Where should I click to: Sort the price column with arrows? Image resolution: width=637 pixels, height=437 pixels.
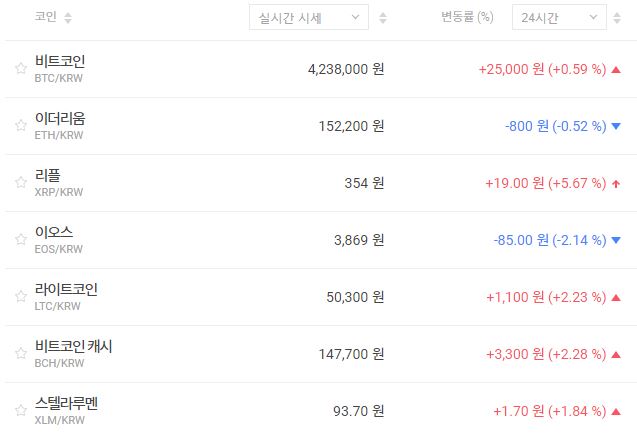click(383, 18)
